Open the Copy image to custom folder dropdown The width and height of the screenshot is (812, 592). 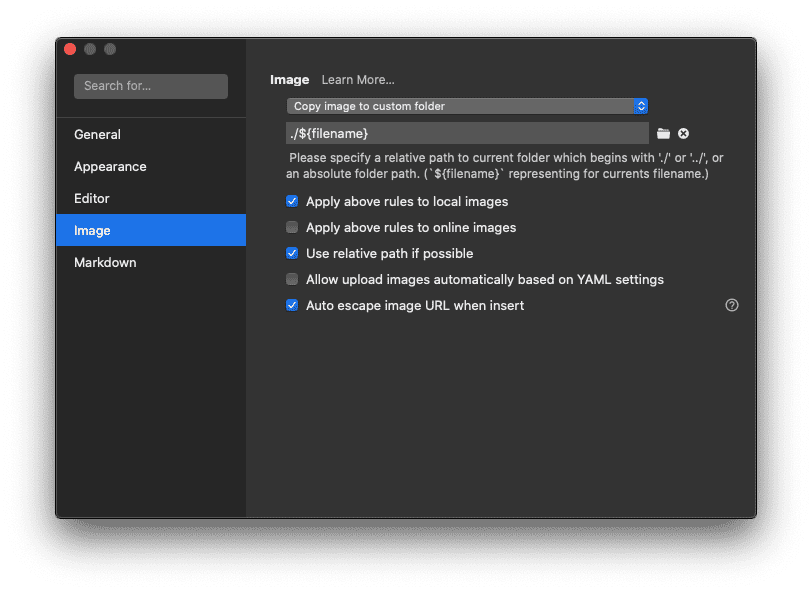[x=467, y=106]
